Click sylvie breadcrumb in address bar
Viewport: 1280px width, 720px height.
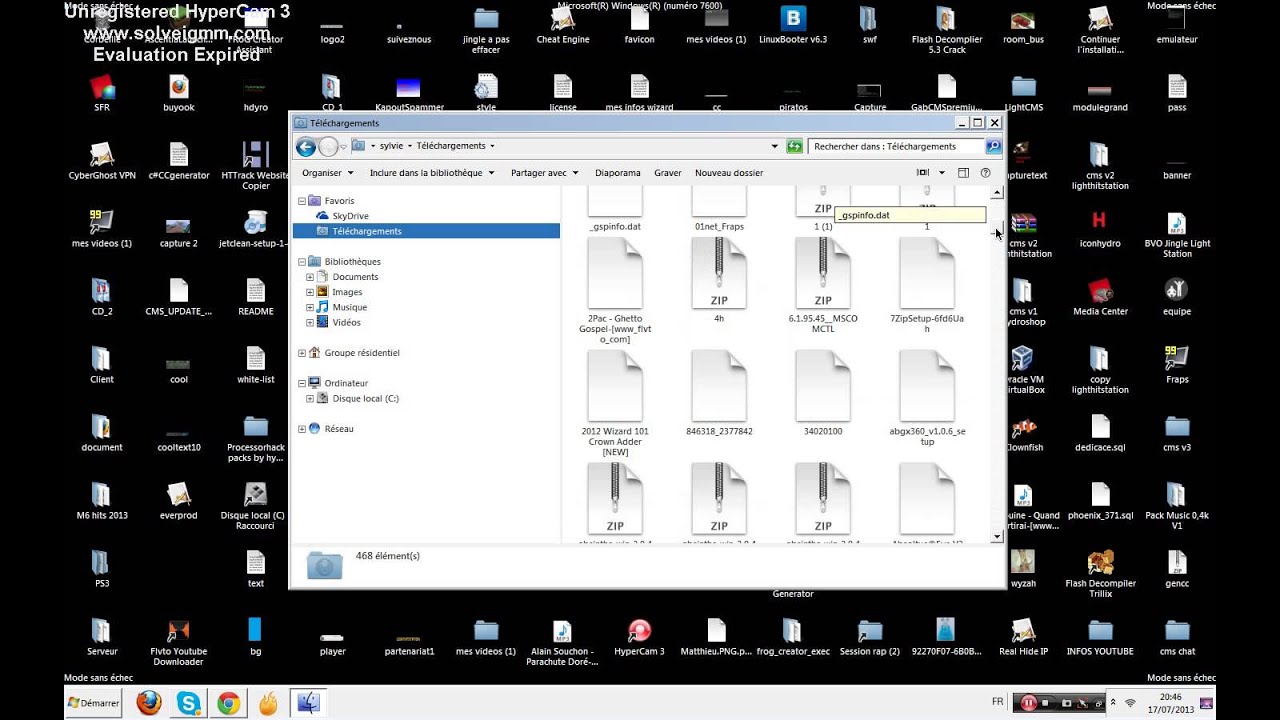tap(391, 146)
